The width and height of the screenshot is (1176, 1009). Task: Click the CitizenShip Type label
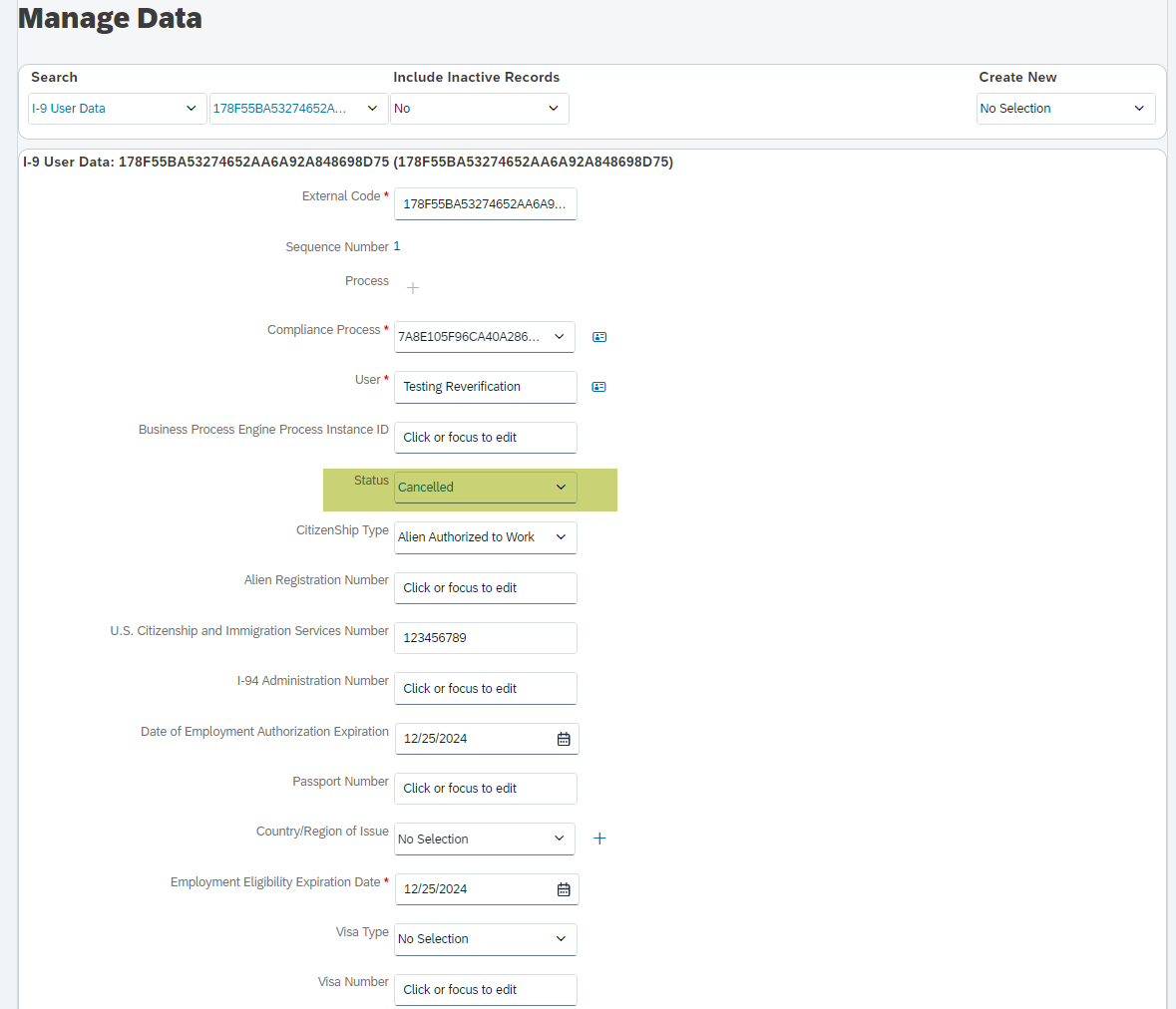point(342,530)
